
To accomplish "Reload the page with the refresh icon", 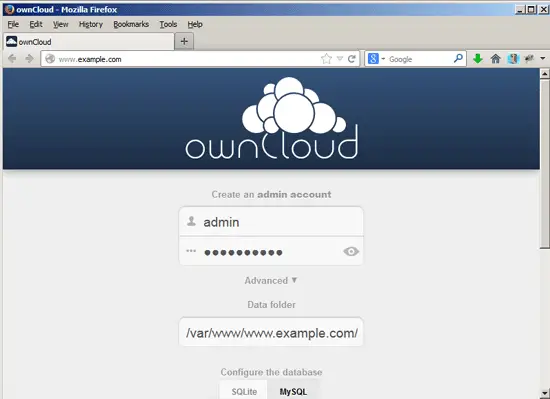I will coord(352,59).
